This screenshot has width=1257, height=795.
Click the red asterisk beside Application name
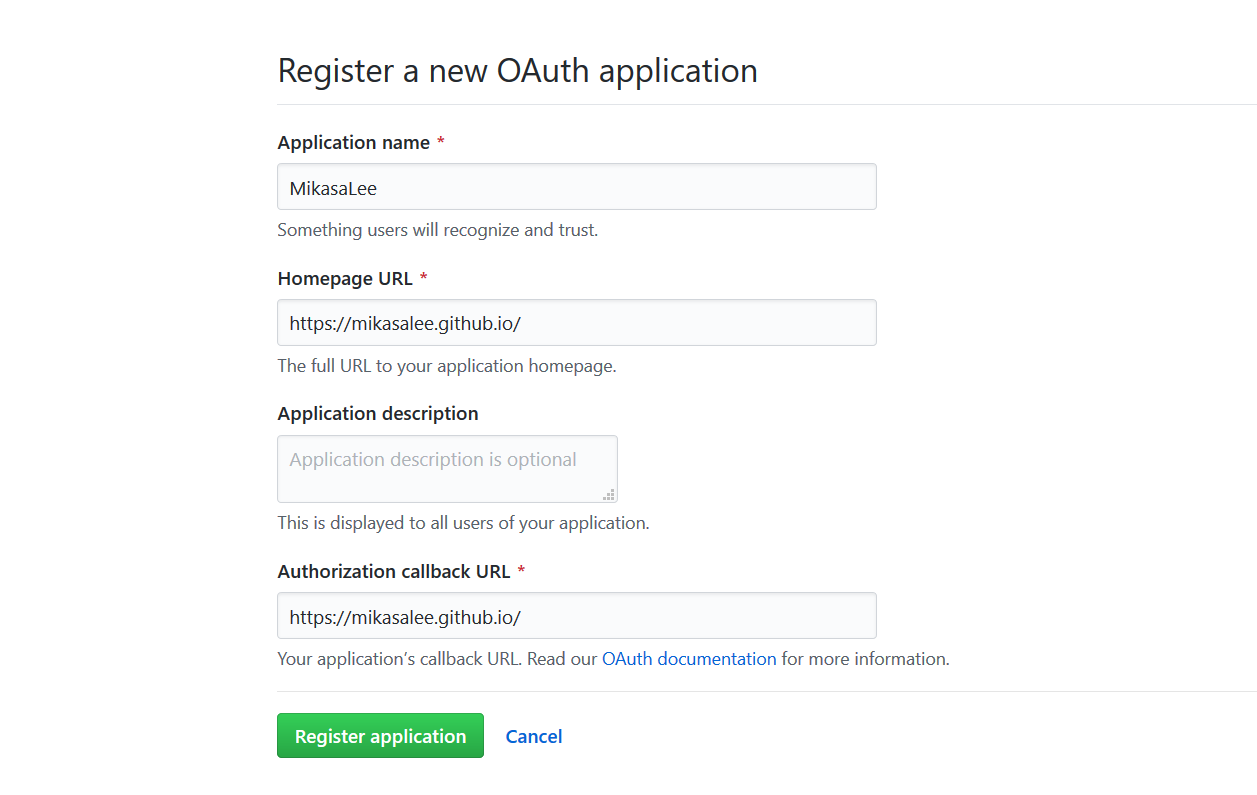click(441, 143)
